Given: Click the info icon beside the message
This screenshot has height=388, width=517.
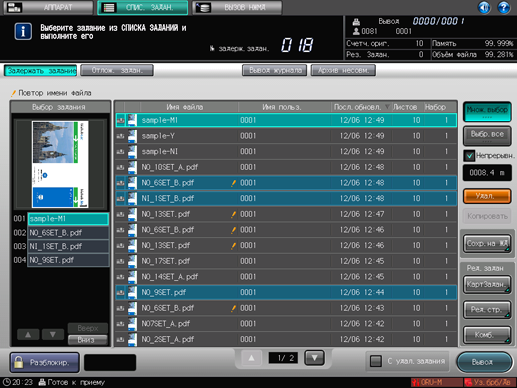Looking at the screenshot, I should [x=23, y=32].
